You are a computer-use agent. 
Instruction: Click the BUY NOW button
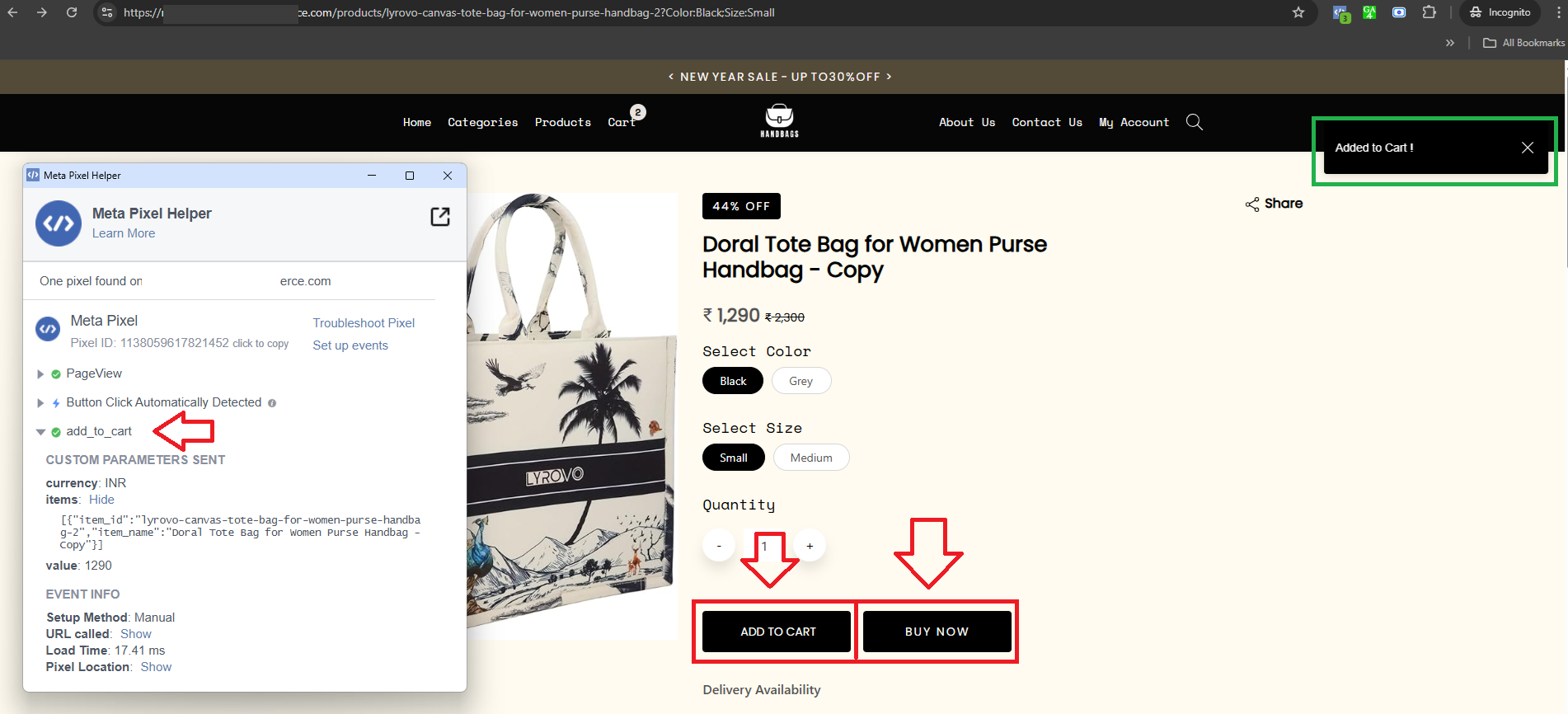937,632
